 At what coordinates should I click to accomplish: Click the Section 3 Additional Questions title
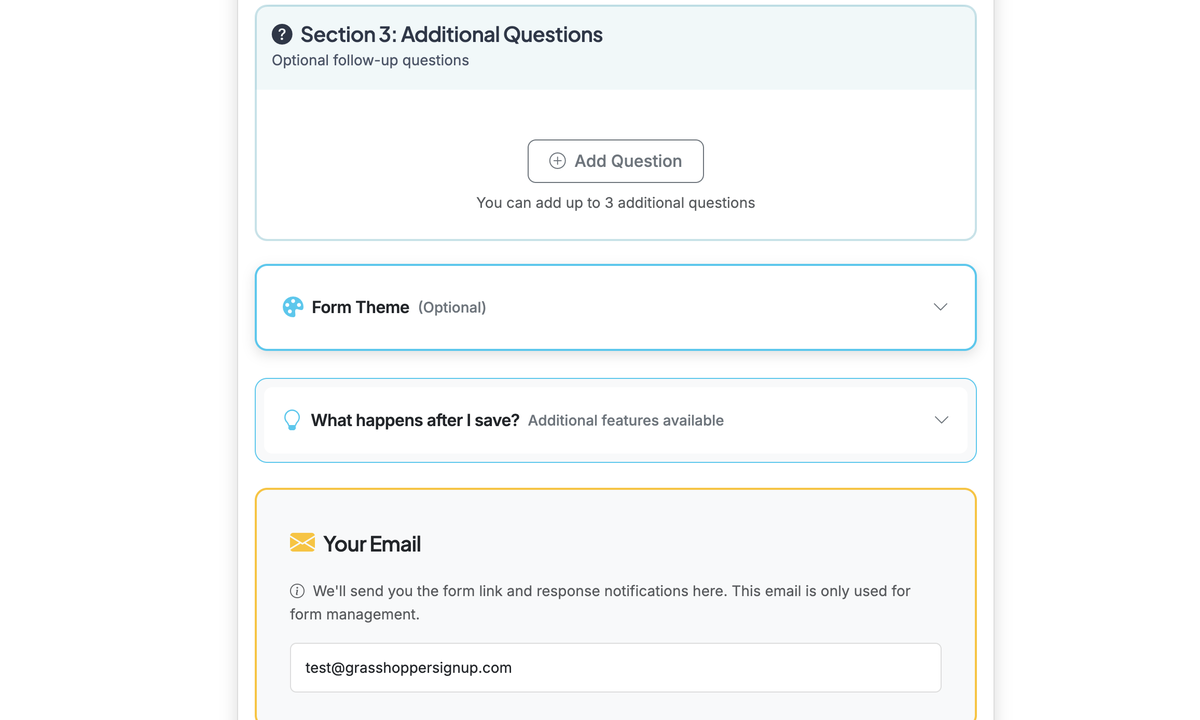[x=450, y=34]
